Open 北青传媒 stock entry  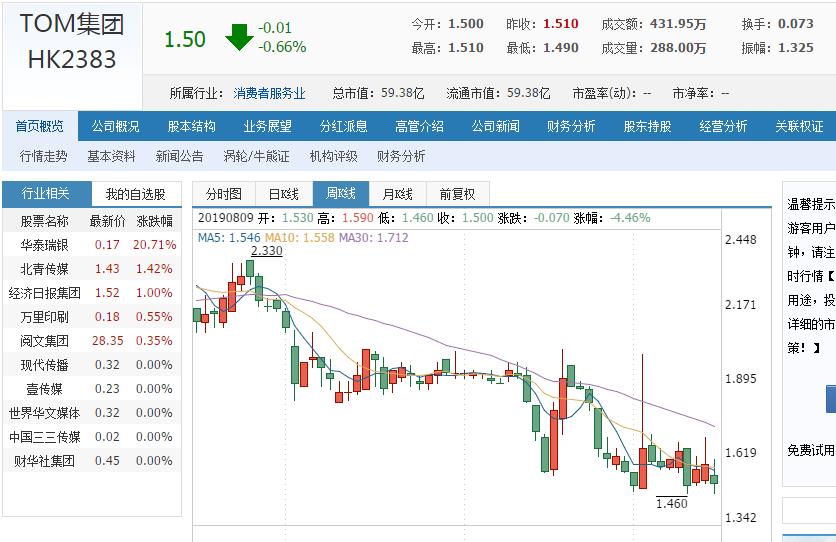pyautogui.click(x=44, y=269)
